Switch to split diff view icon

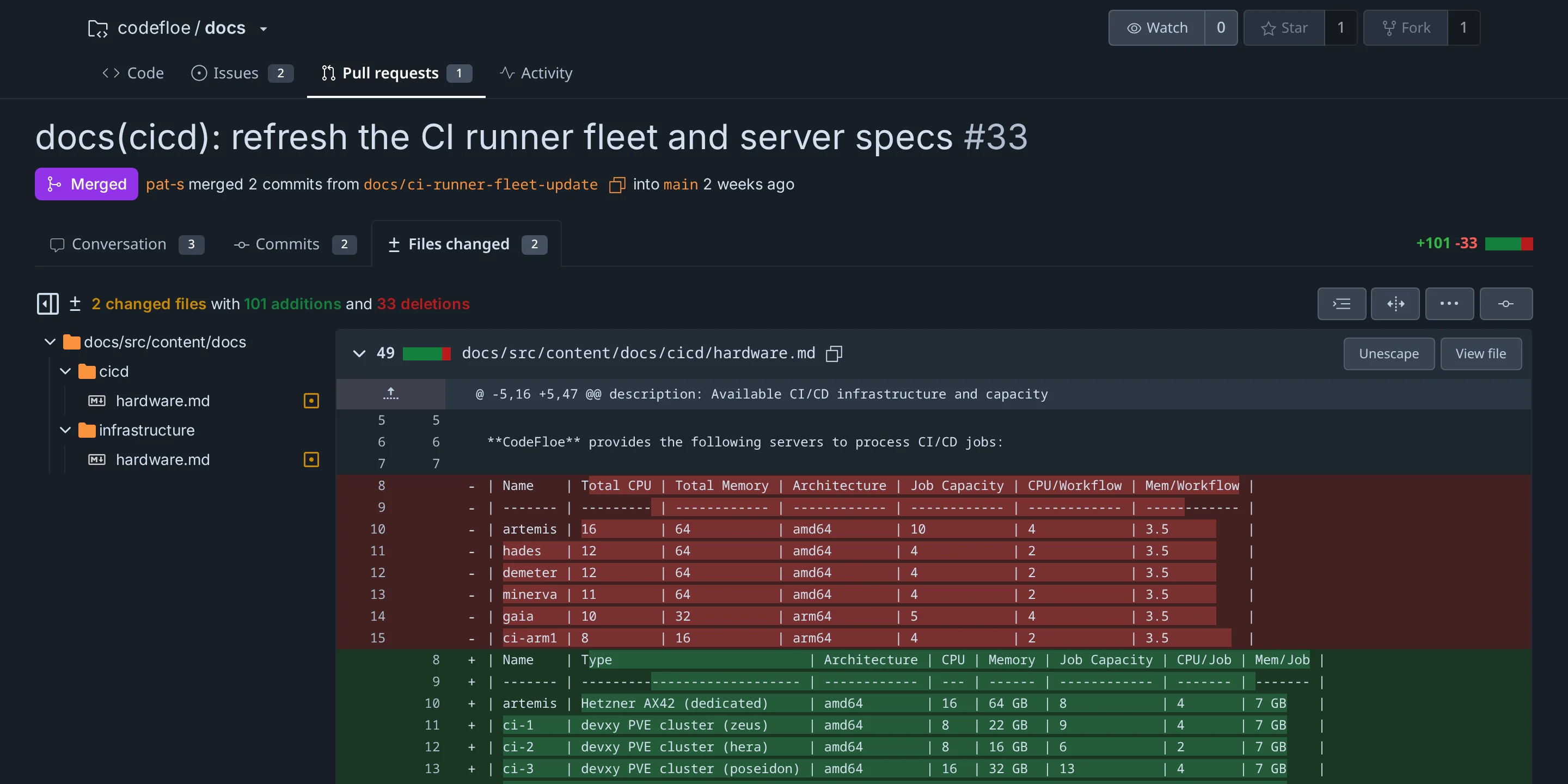[1395, 304]
